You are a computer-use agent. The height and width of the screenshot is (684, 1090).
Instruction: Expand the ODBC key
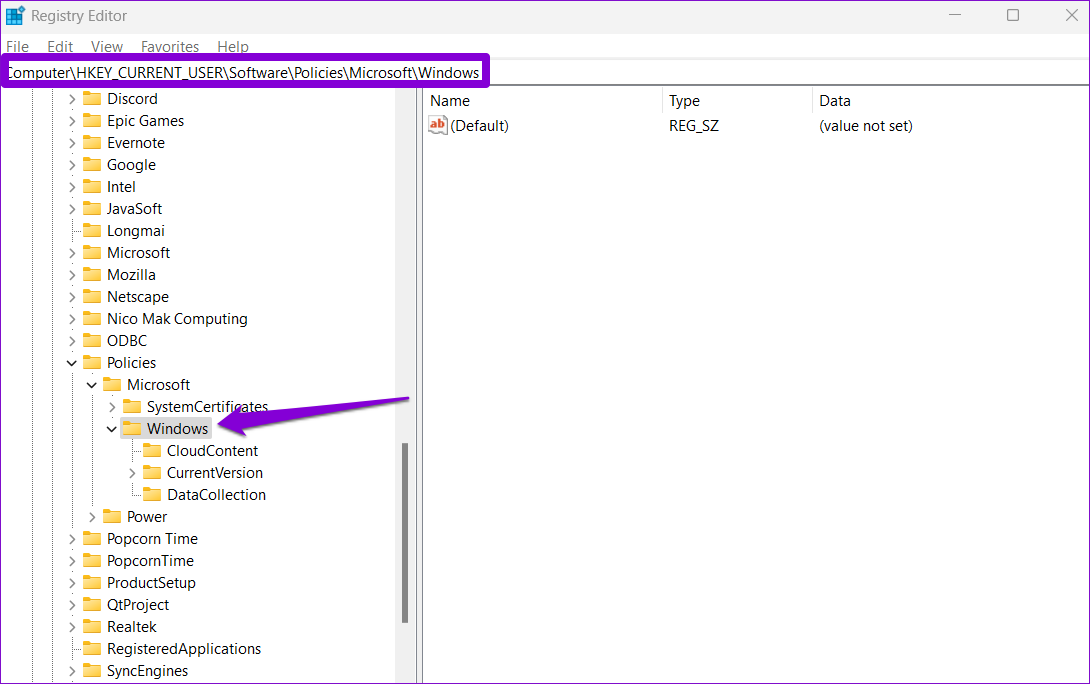click(72, 341)
